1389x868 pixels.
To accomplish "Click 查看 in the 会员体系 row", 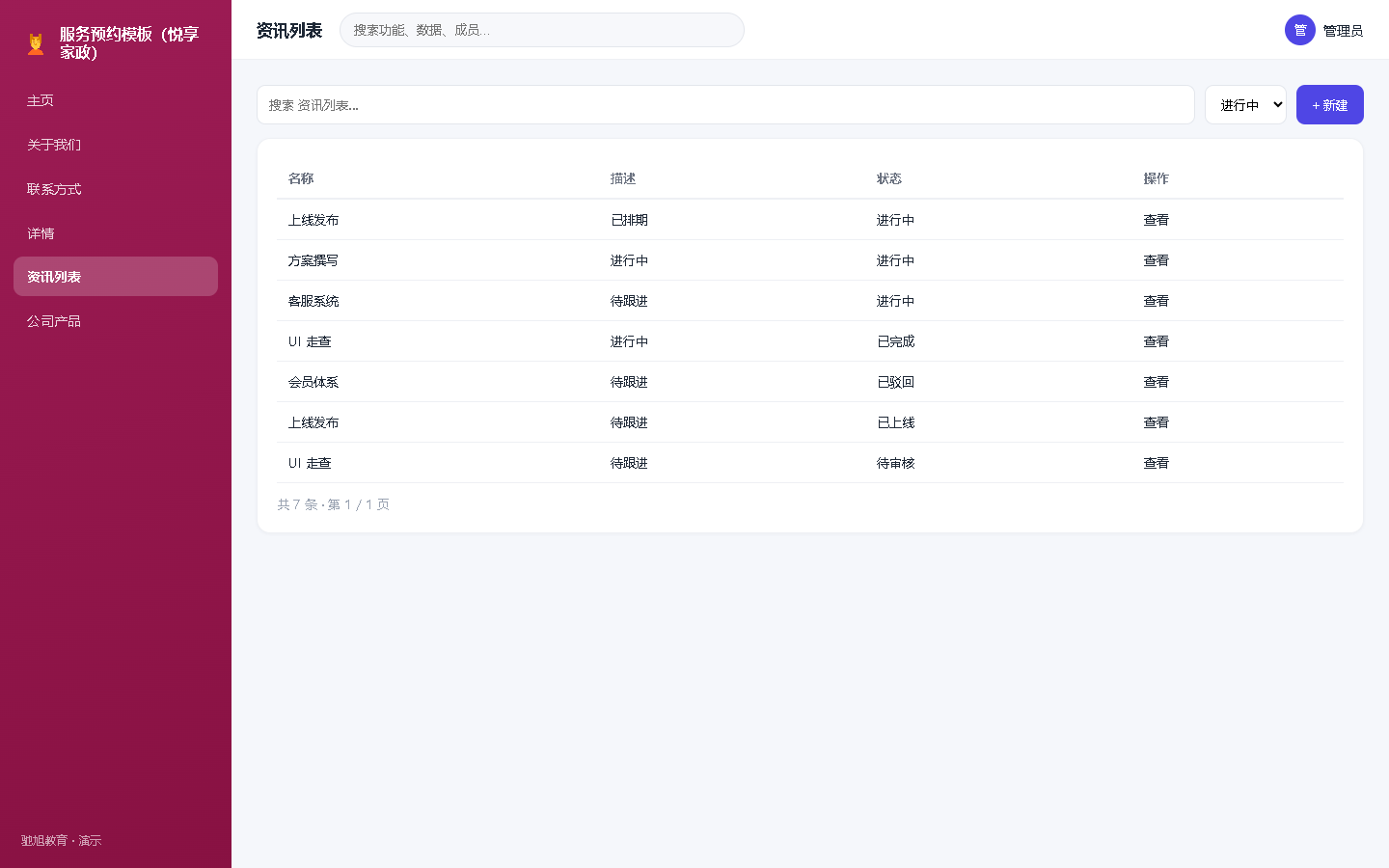I will click(x=1156, y=382).
